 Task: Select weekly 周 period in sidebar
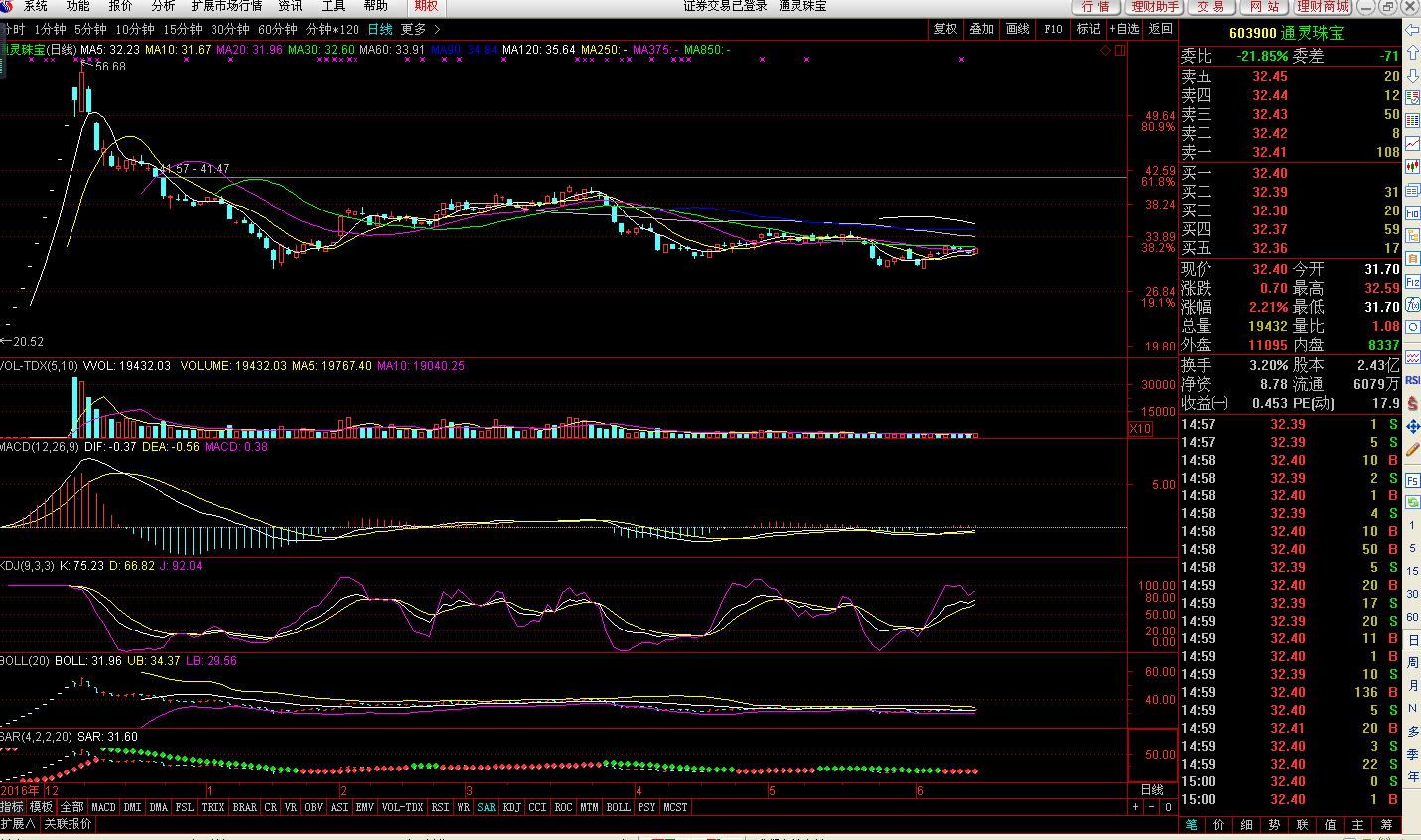pos(1412,662)
